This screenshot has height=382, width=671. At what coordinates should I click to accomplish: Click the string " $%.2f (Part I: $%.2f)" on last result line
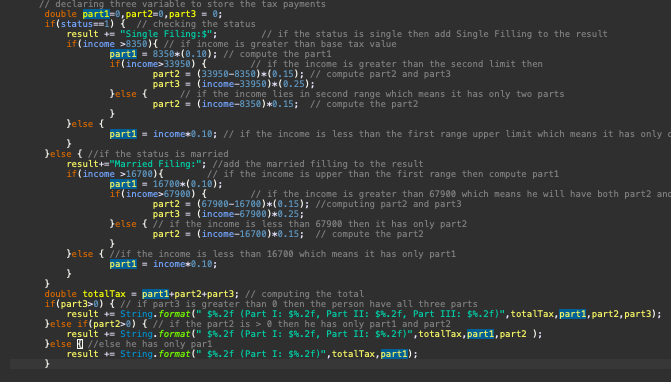pos(261,354)
